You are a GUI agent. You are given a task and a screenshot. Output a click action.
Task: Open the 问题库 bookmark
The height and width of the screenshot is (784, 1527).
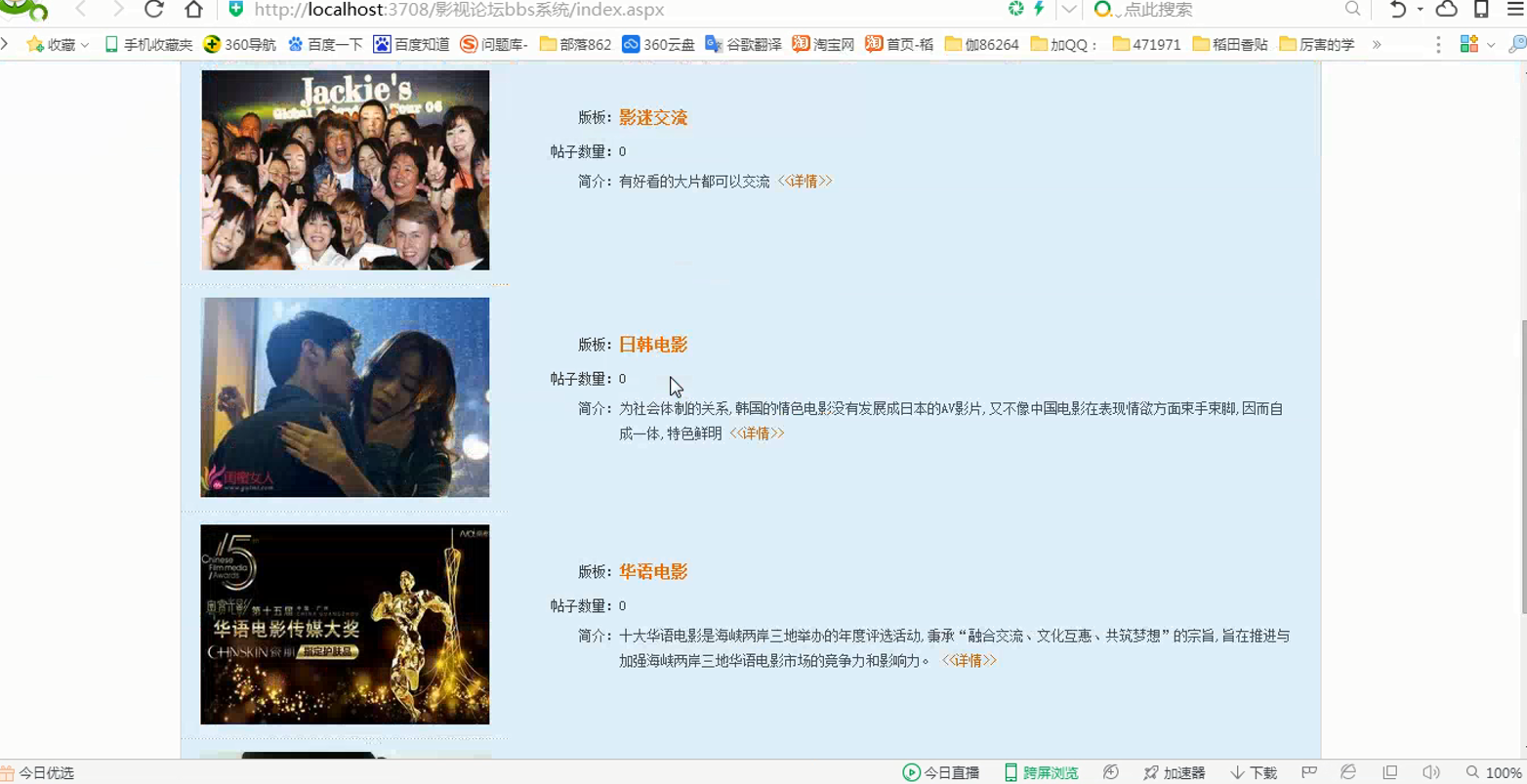494,44
